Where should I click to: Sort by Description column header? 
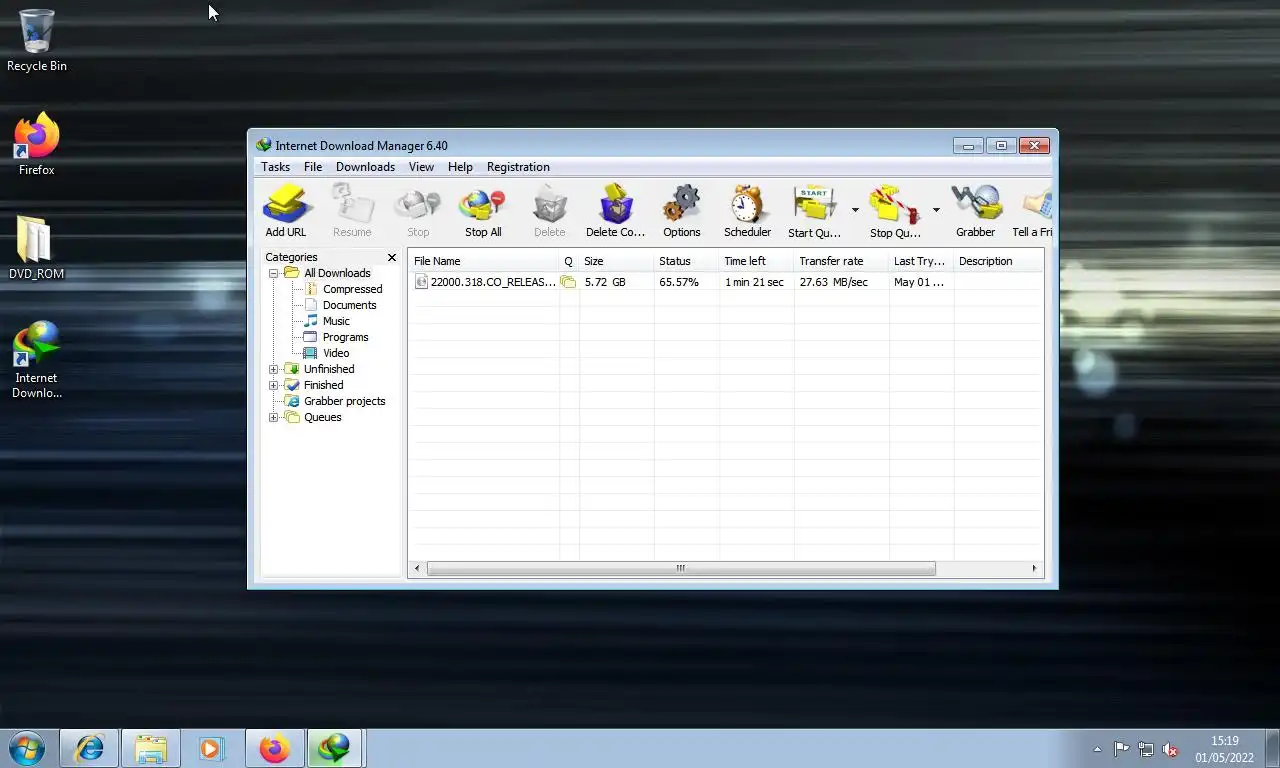(x=998, y=261)
